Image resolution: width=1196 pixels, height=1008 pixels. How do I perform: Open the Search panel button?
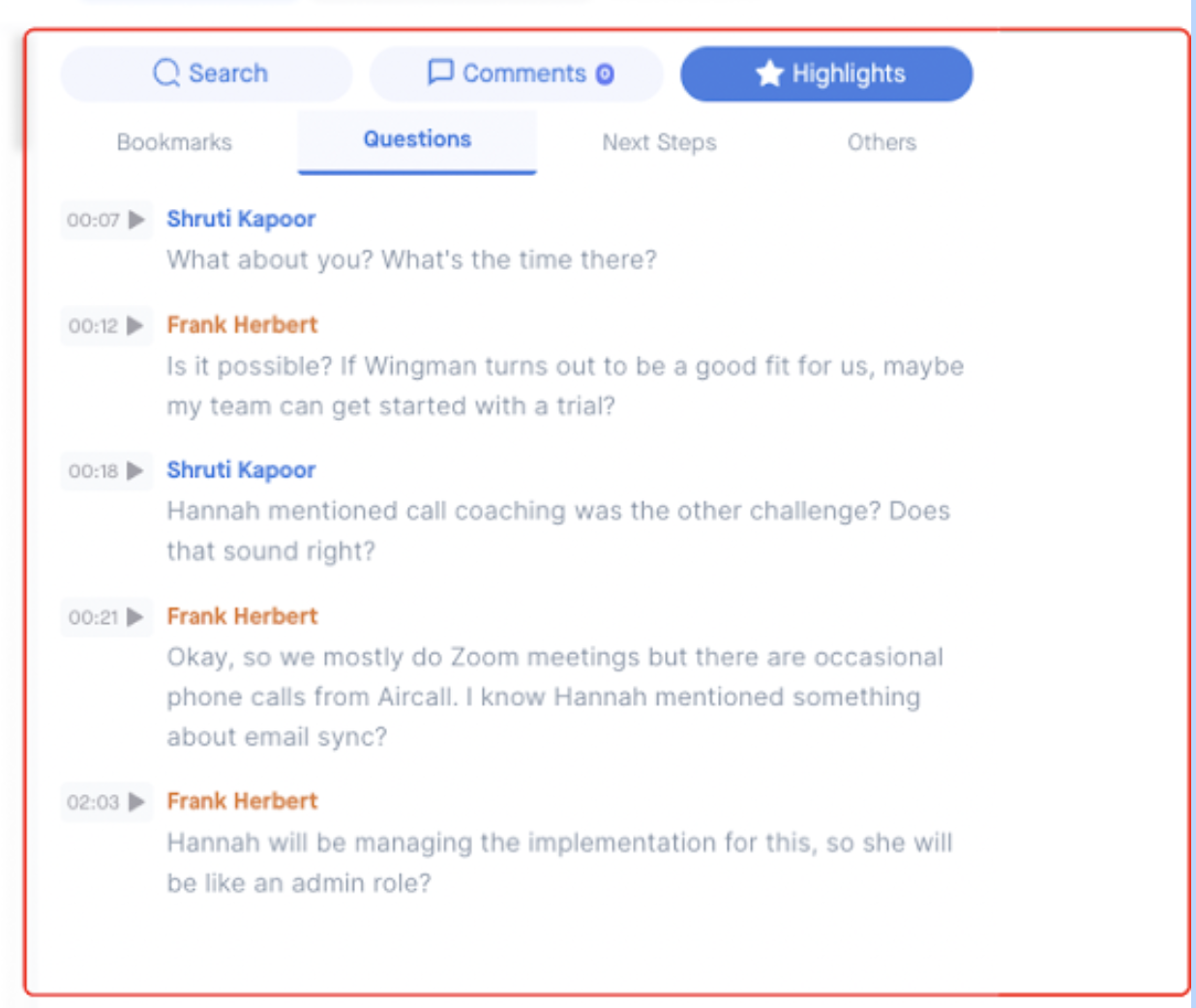click(x=206, y=74)
